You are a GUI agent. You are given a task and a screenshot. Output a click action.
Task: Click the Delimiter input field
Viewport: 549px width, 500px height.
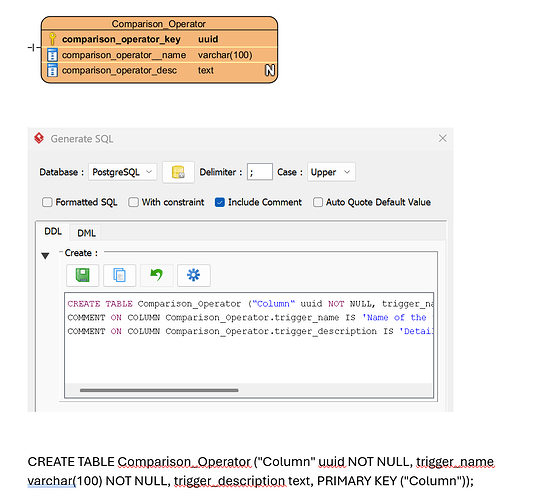[x=260, y=172]
